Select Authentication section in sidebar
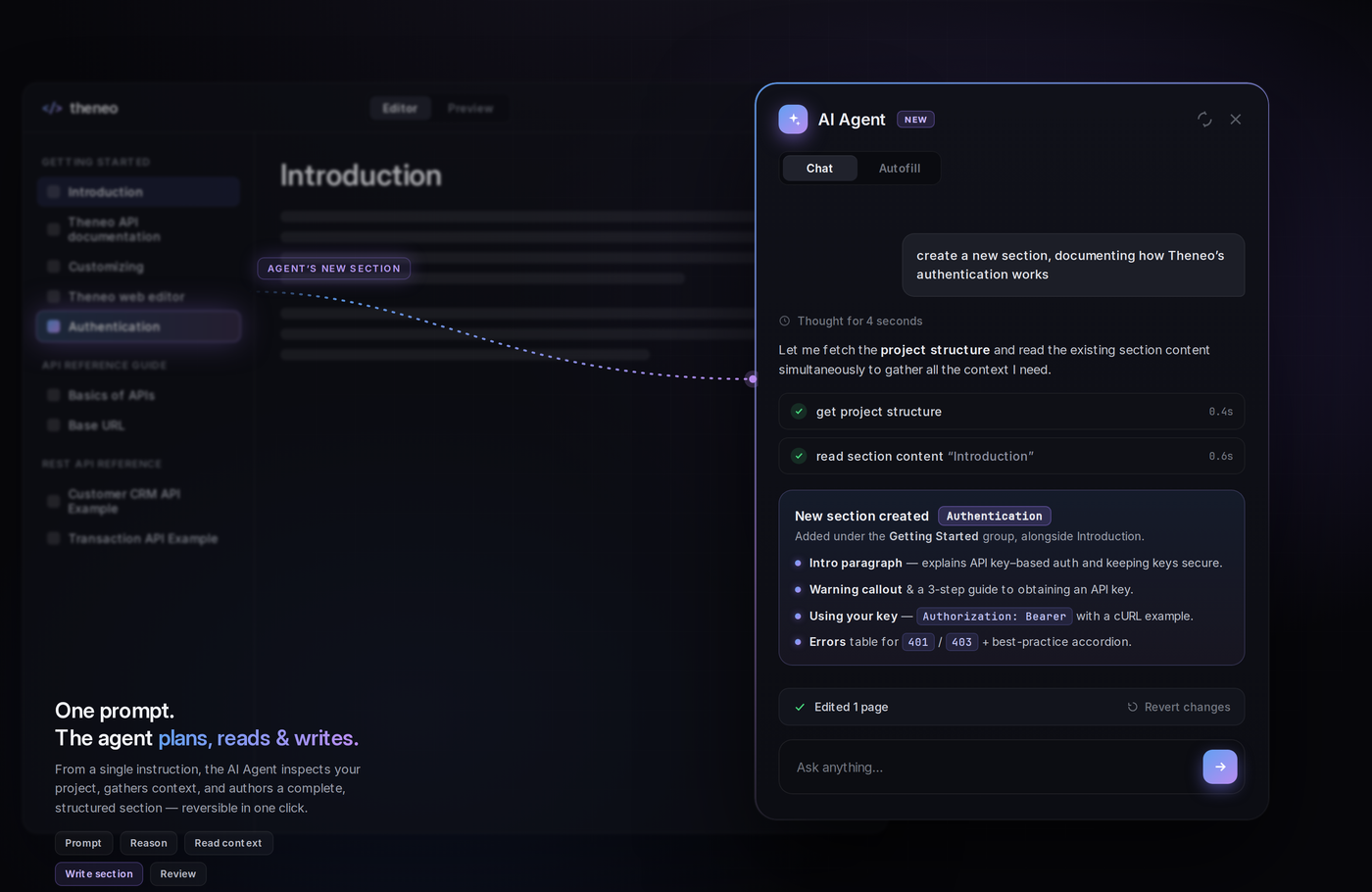This screenshot has width=1372, height=892. 138,326
